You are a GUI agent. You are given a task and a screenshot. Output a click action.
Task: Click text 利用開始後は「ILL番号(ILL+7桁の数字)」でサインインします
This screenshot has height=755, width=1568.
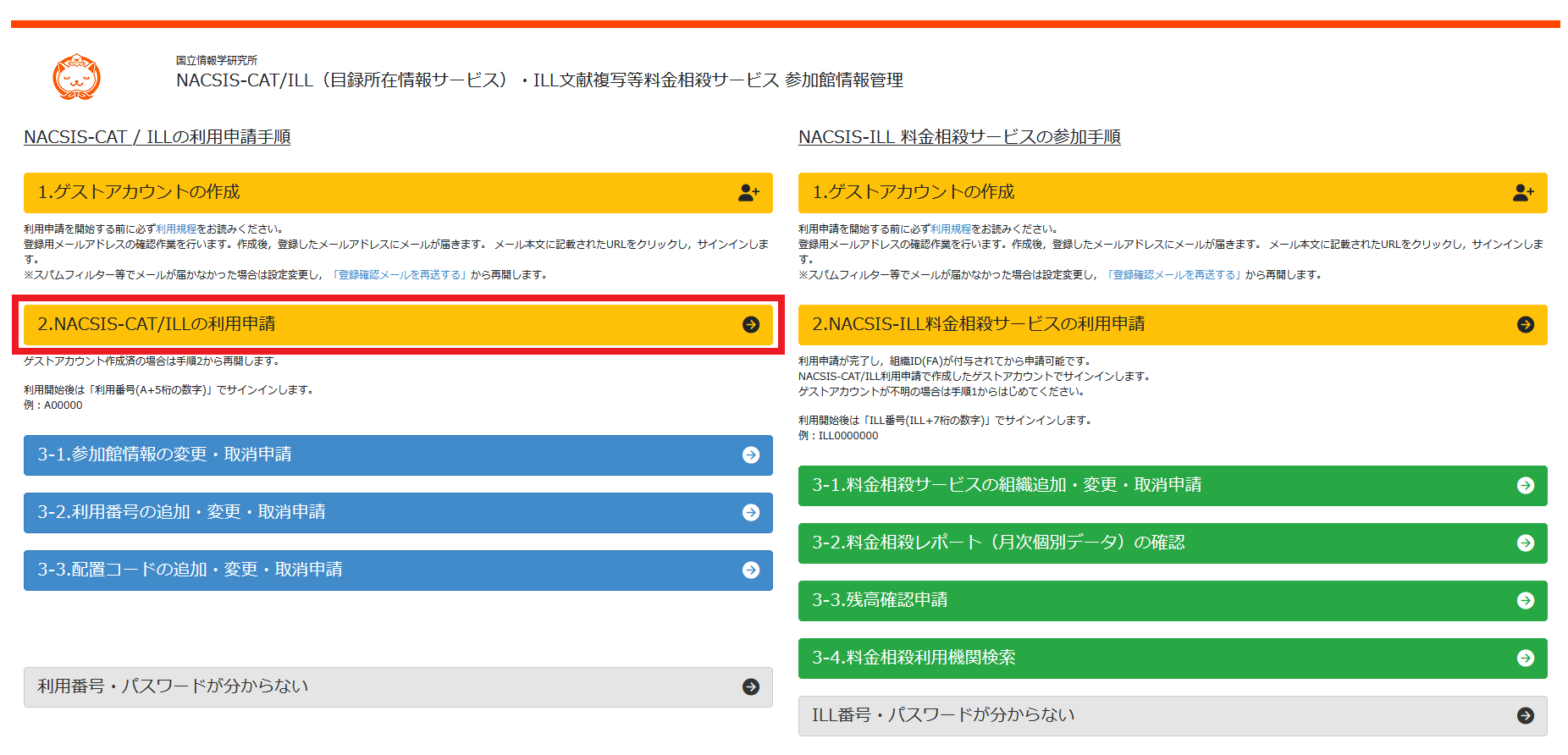945,421
